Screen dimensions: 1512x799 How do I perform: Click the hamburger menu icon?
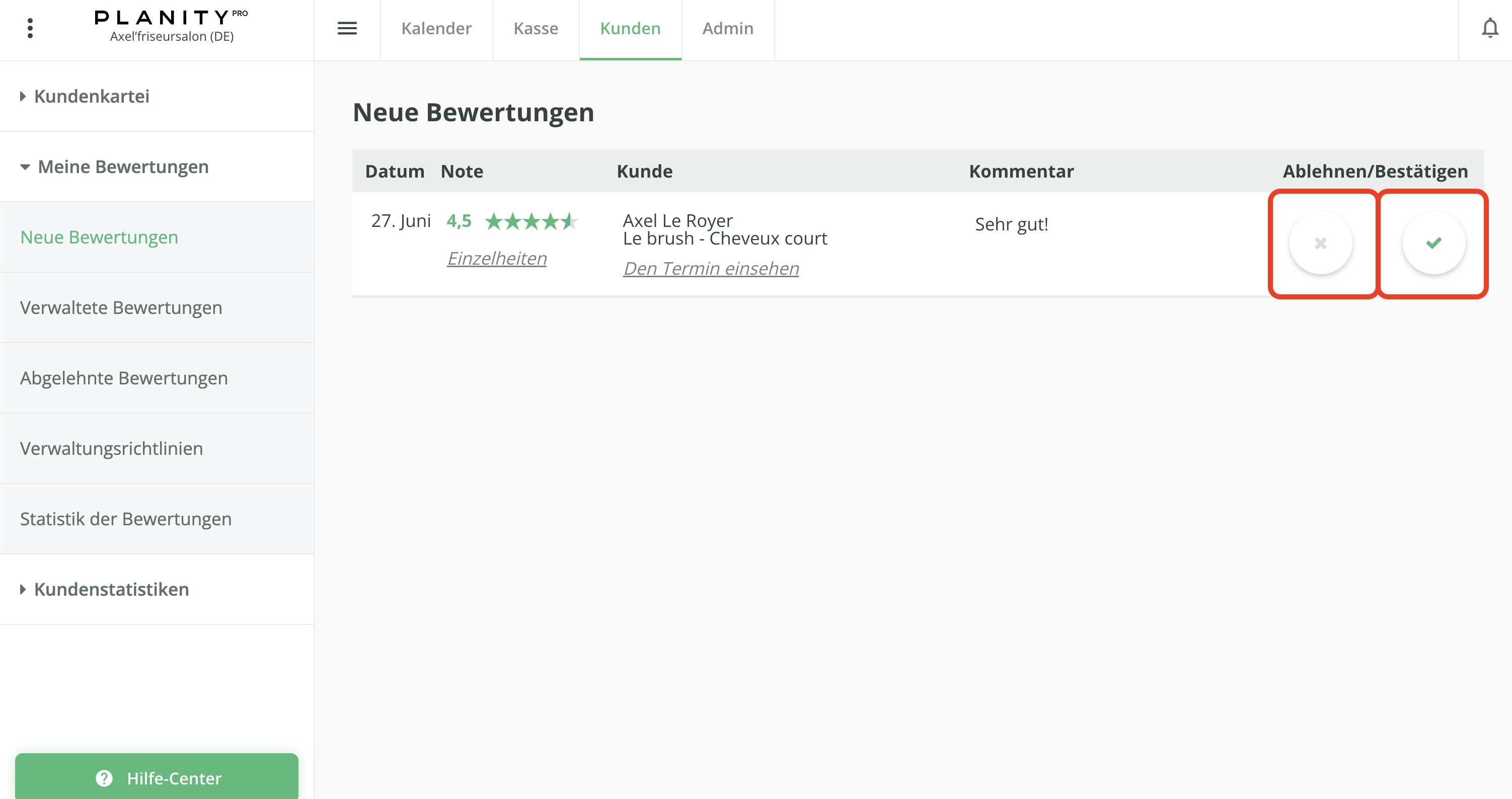[347, 28]
